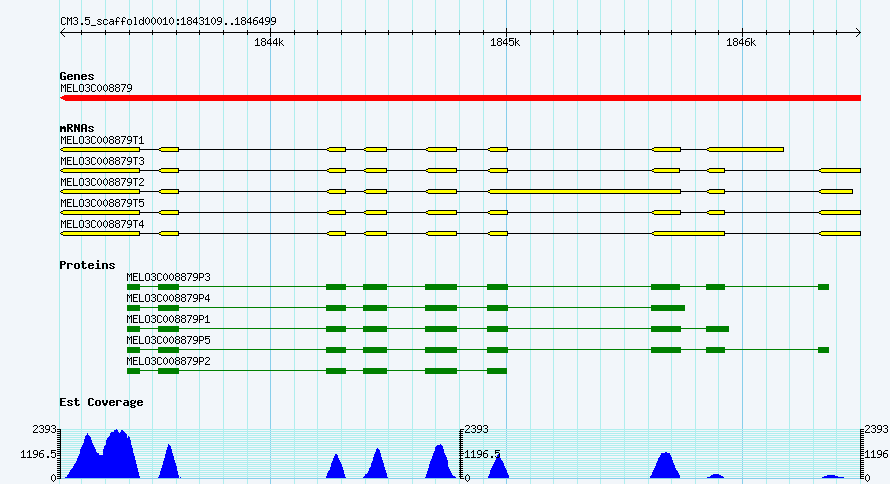Select mRNA label MEL03C008879T2
Viewport: 890px width, 484px height.
102,182
